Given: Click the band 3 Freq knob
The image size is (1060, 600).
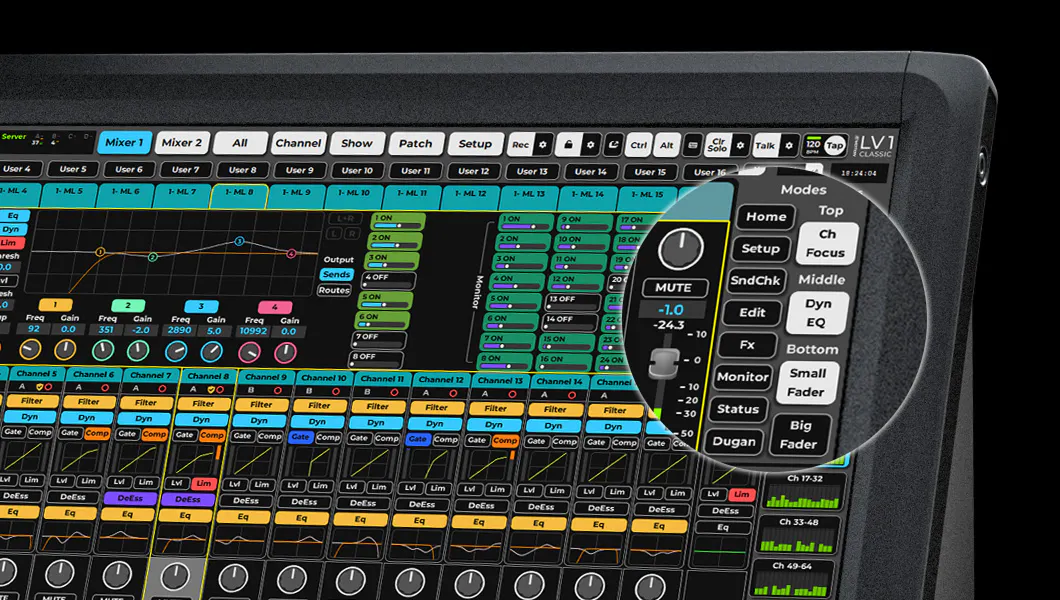Looking at the screenshot, I should pyautogui.click(x=176, y=351).
